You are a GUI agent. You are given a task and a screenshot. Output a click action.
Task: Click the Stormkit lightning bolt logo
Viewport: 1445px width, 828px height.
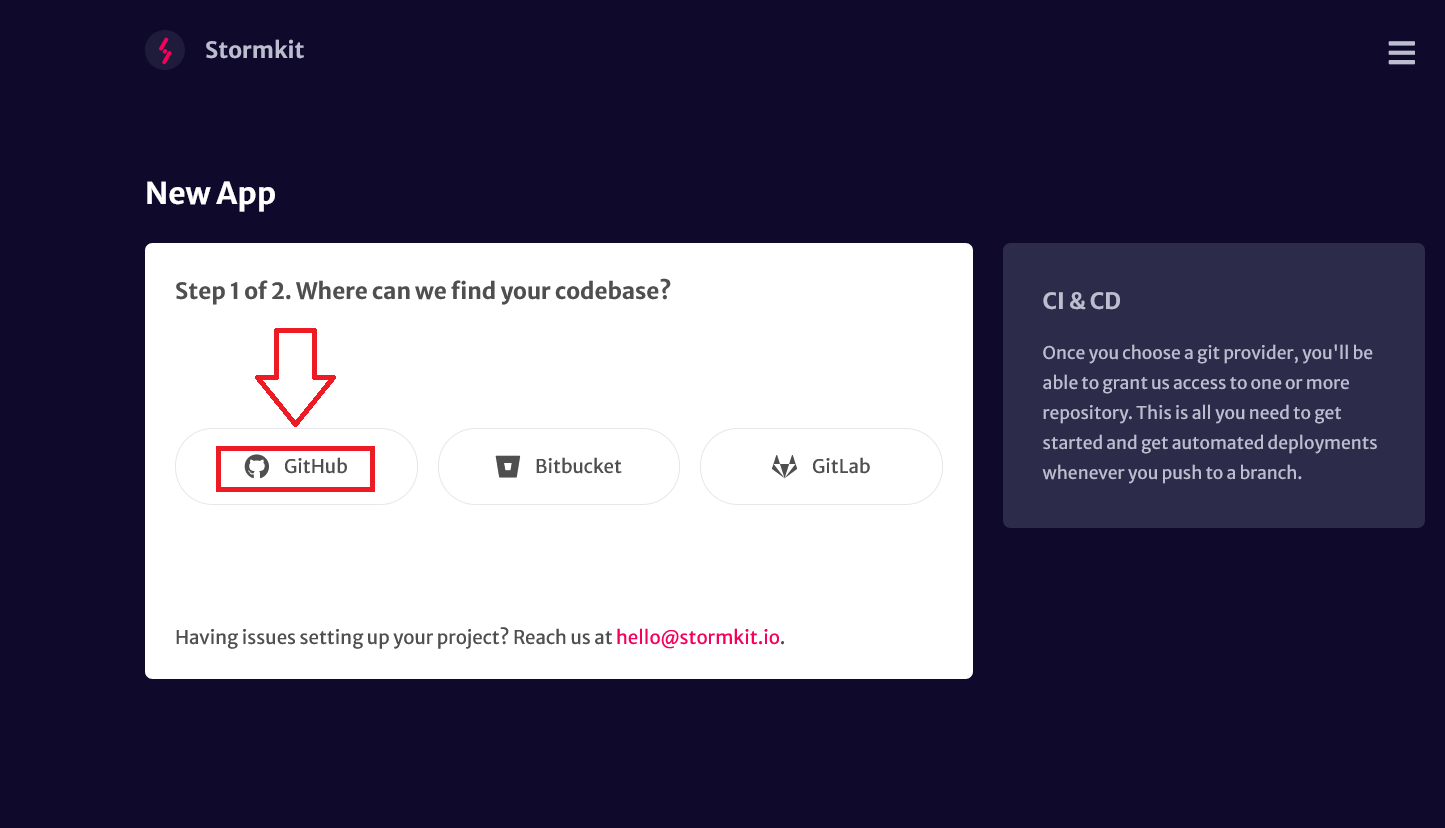point(165,50)
